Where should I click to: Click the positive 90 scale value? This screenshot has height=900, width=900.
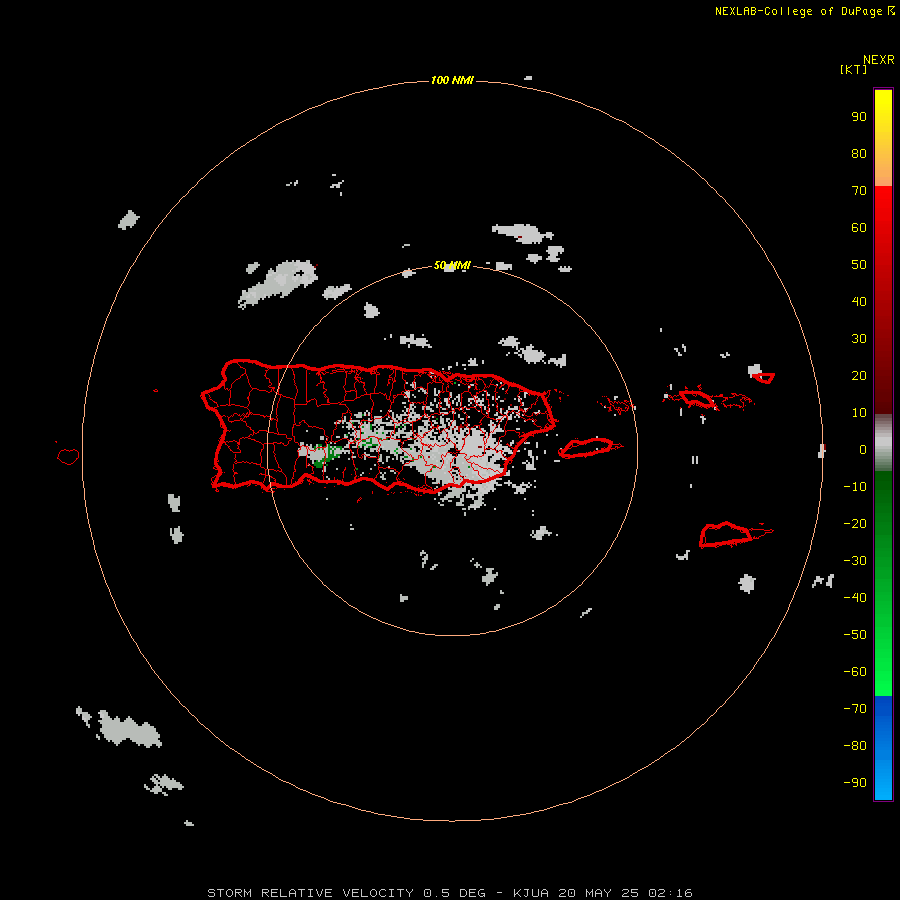coord(859,117)
